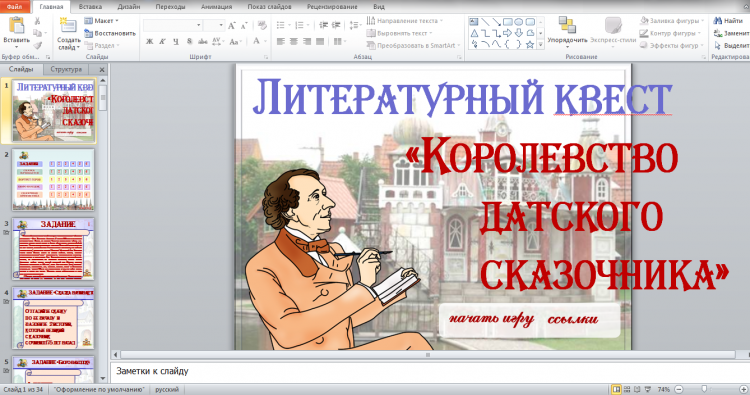Image resolution: width=750 pixels, height=395 pixels.
Task: Toggle underline formatting (Ч)
Action: coord(176,42)
